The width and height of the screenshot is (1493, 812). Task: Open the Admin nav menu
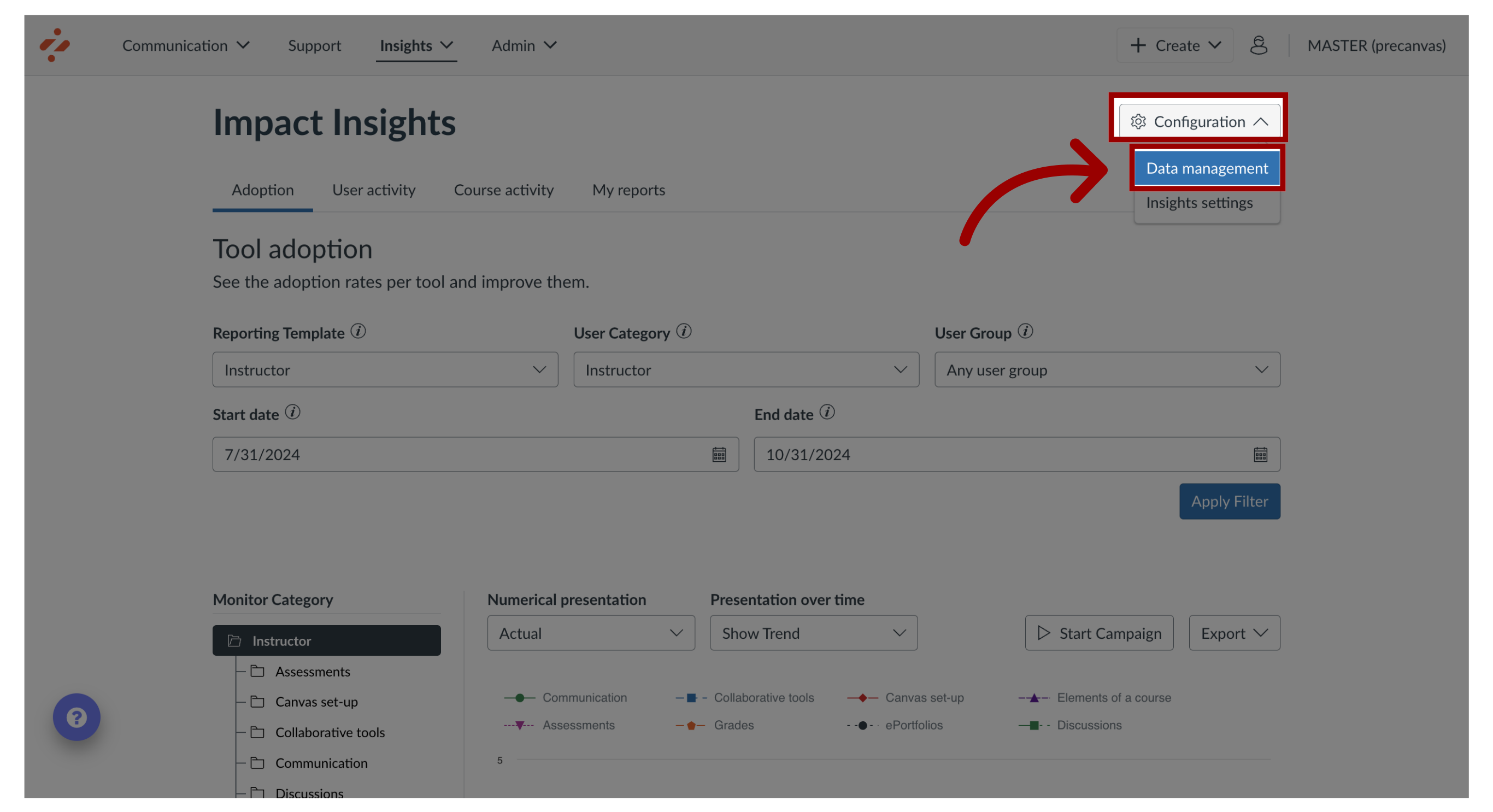point(524,45)
